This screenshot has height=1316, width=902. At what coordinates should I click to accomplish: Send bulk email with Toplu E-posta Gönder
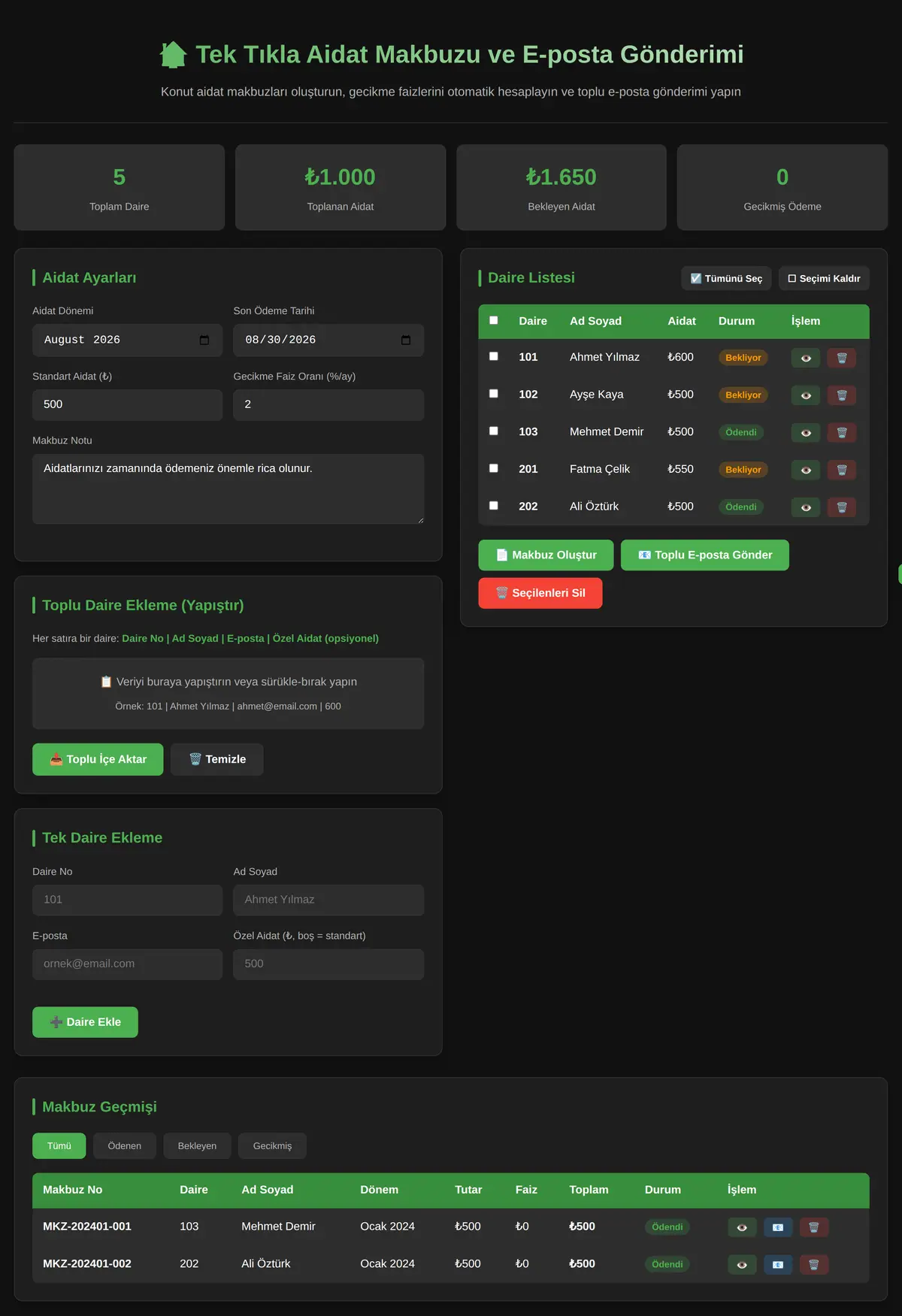(705, 555)
